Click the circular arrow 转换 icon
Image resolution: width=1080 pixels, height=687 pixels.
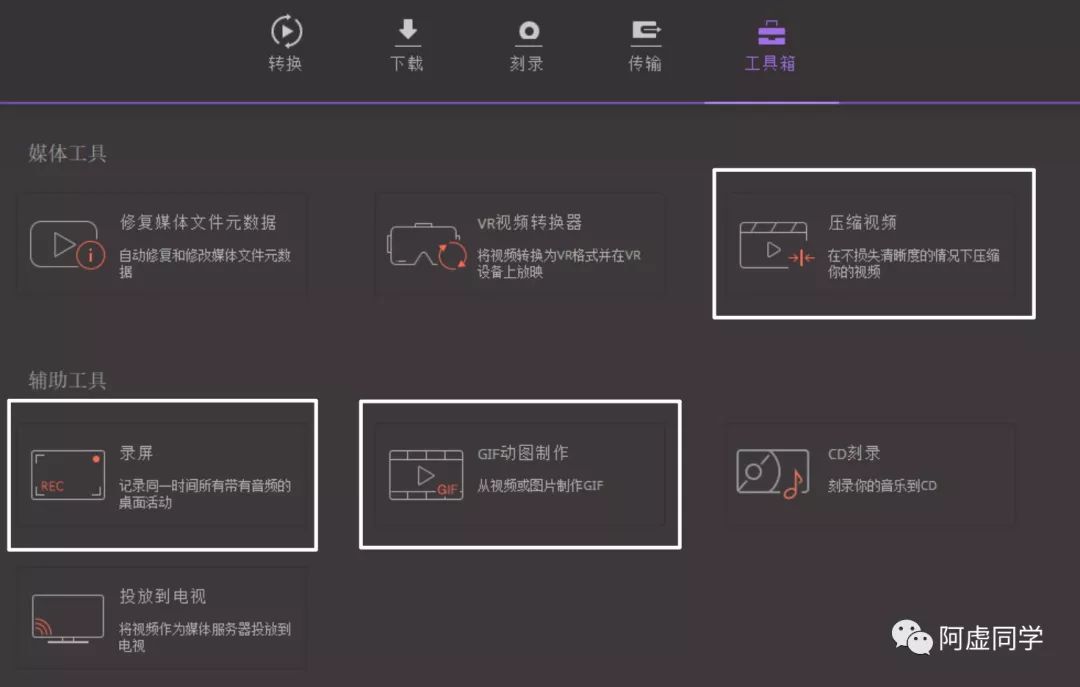pos(285,31)
